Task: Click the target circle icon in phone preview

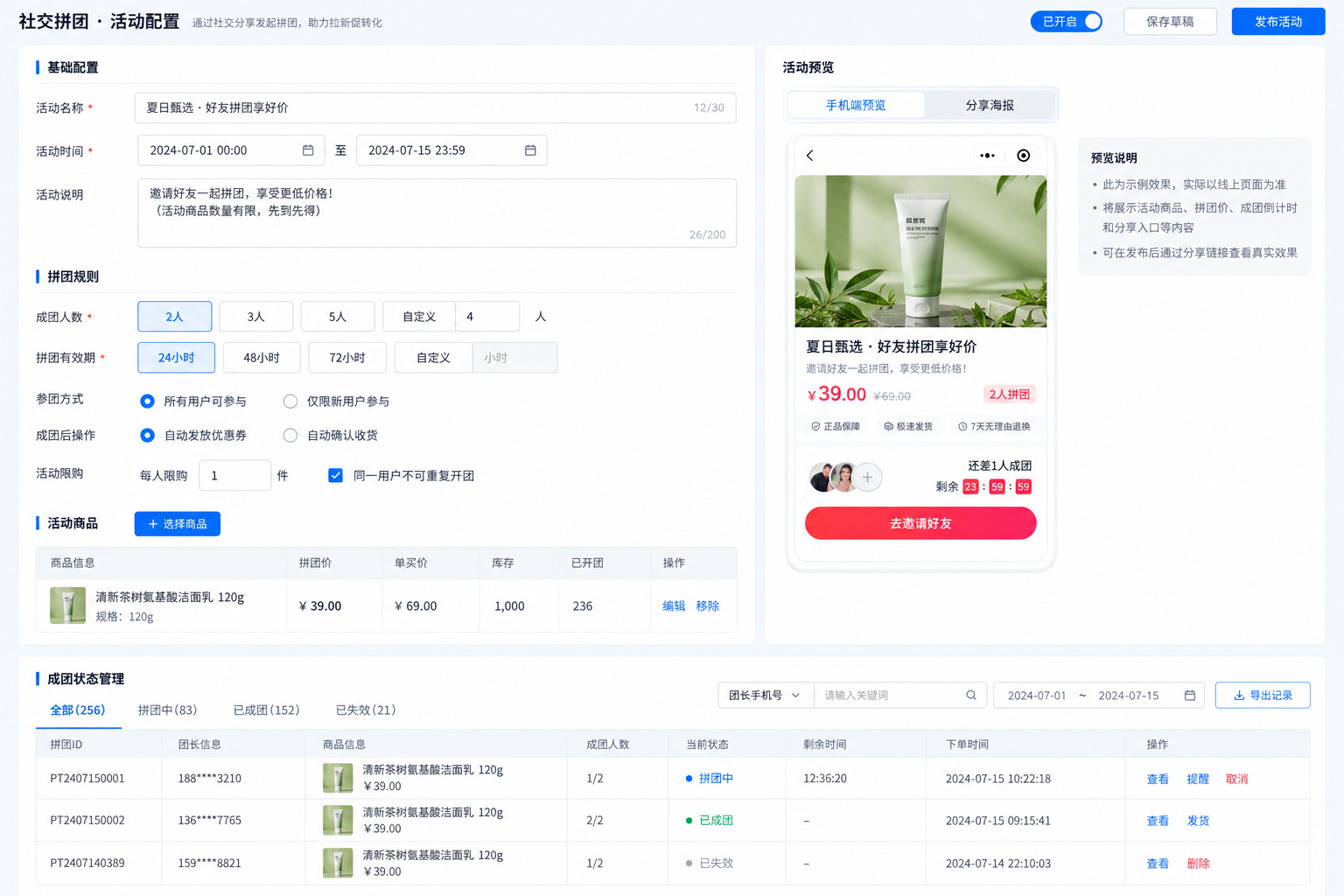Action: 1023,156
